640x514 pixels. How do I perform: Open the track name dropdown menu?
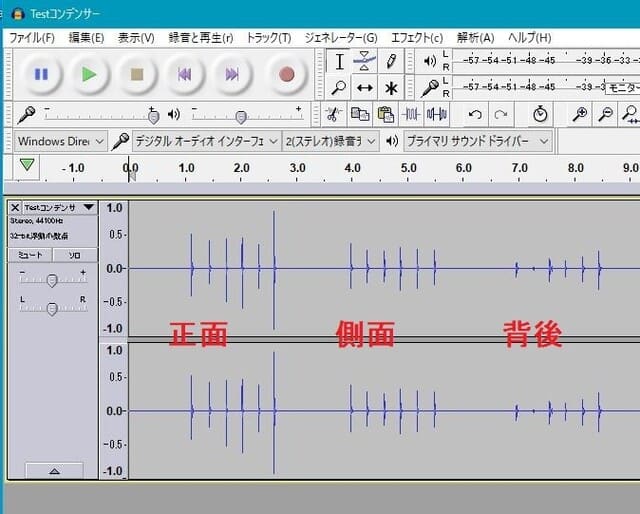coord(88,208)
